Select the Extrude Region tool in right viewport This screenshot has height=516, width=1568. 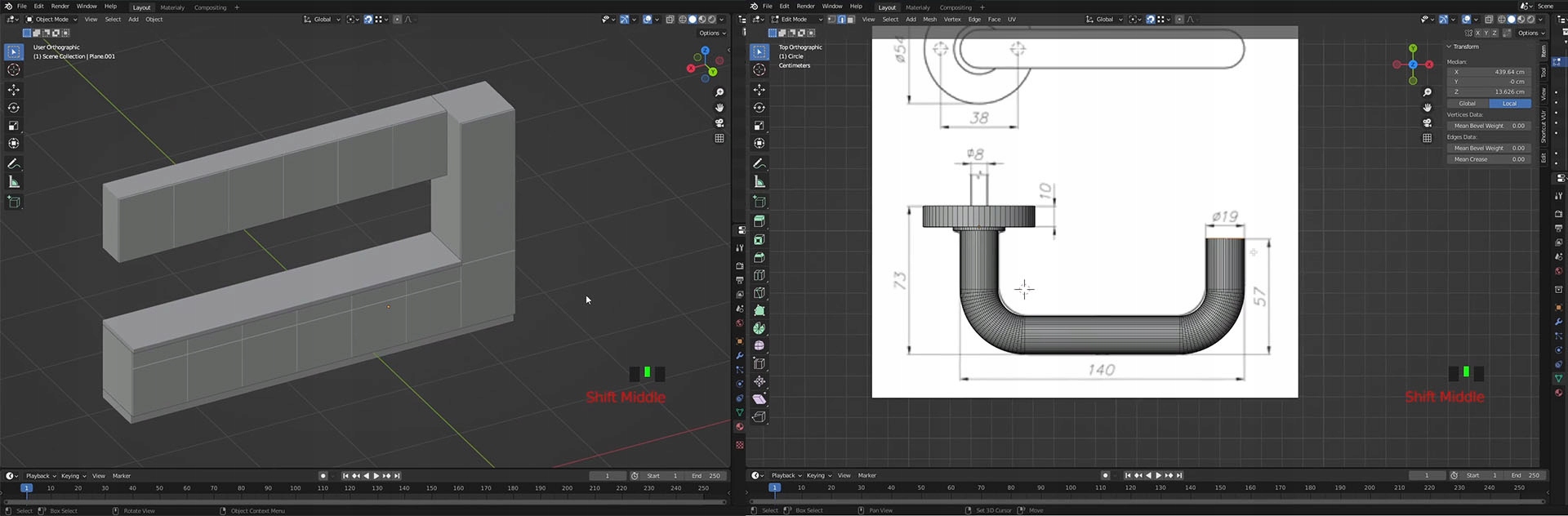759,221
